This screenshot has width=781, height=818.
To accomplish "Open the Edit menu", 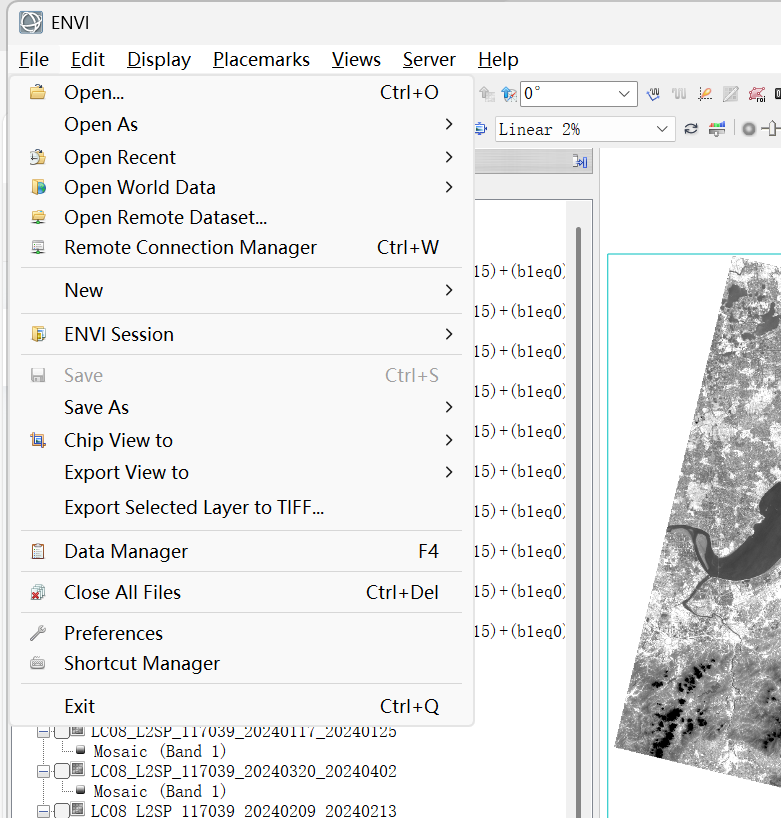I will (88, 59).
